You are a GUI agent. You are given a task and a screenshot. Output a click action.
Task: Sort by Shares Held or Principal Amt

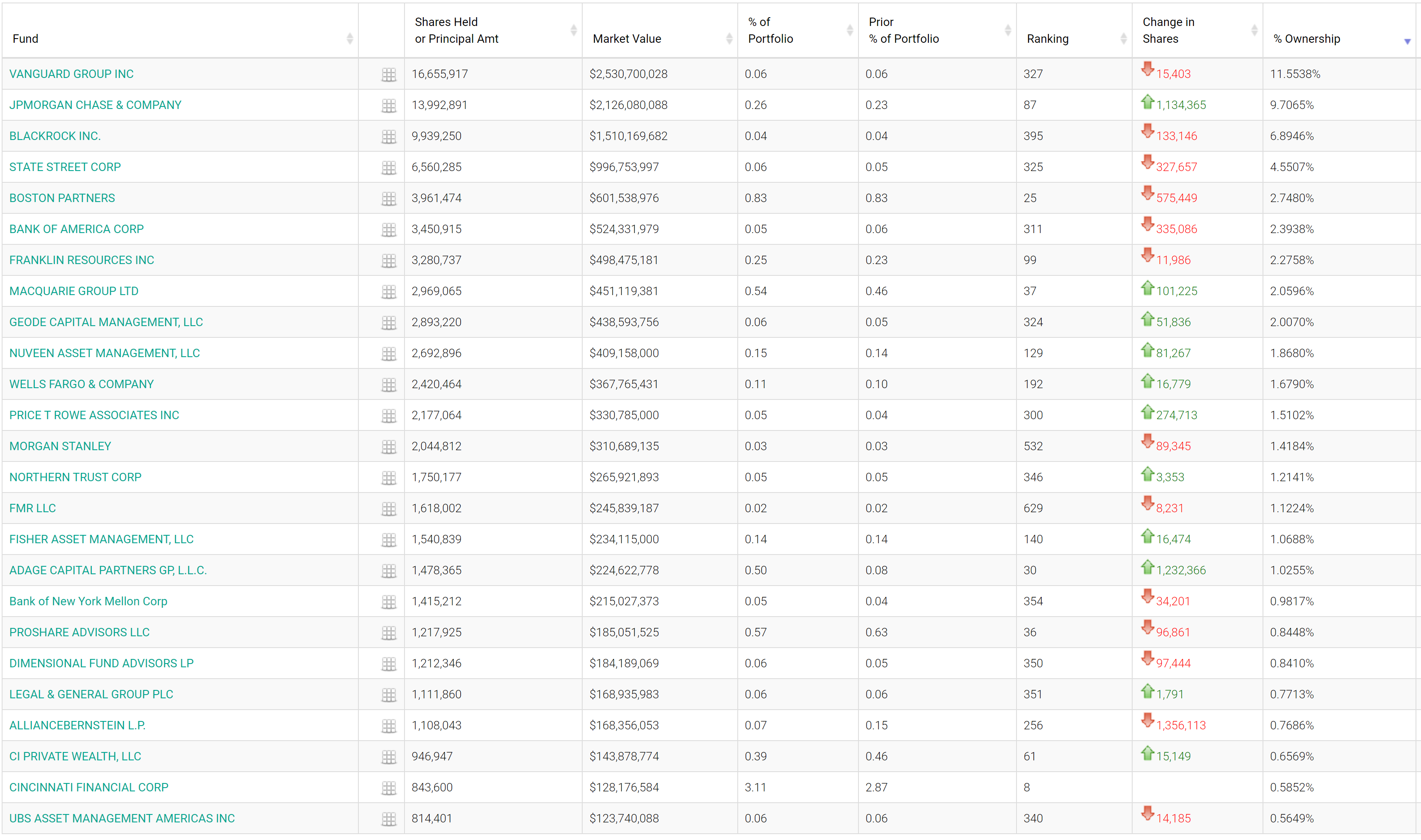493,31
